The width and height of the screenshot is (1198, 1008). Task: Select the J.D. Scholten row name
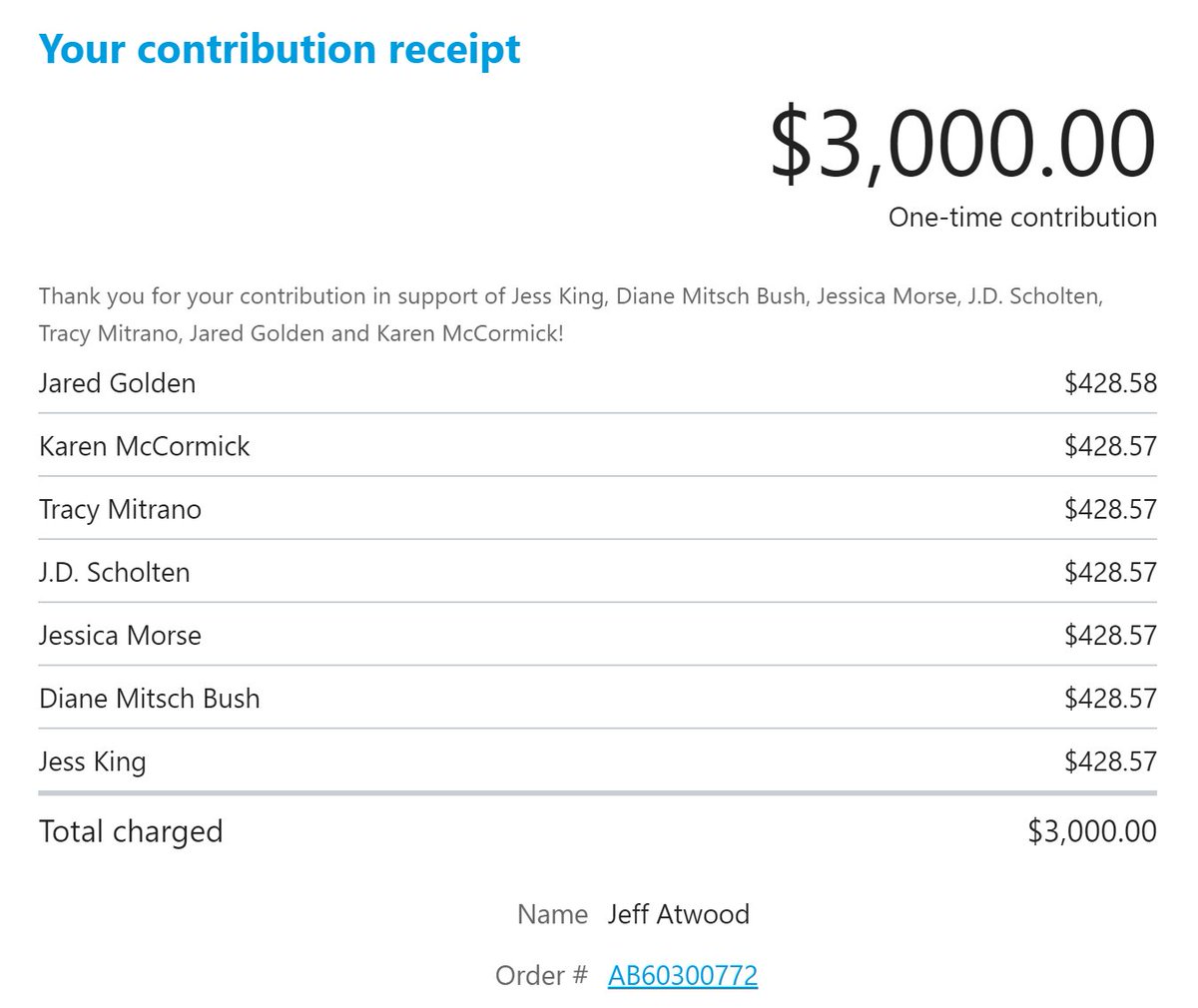[x=114, y=572]
